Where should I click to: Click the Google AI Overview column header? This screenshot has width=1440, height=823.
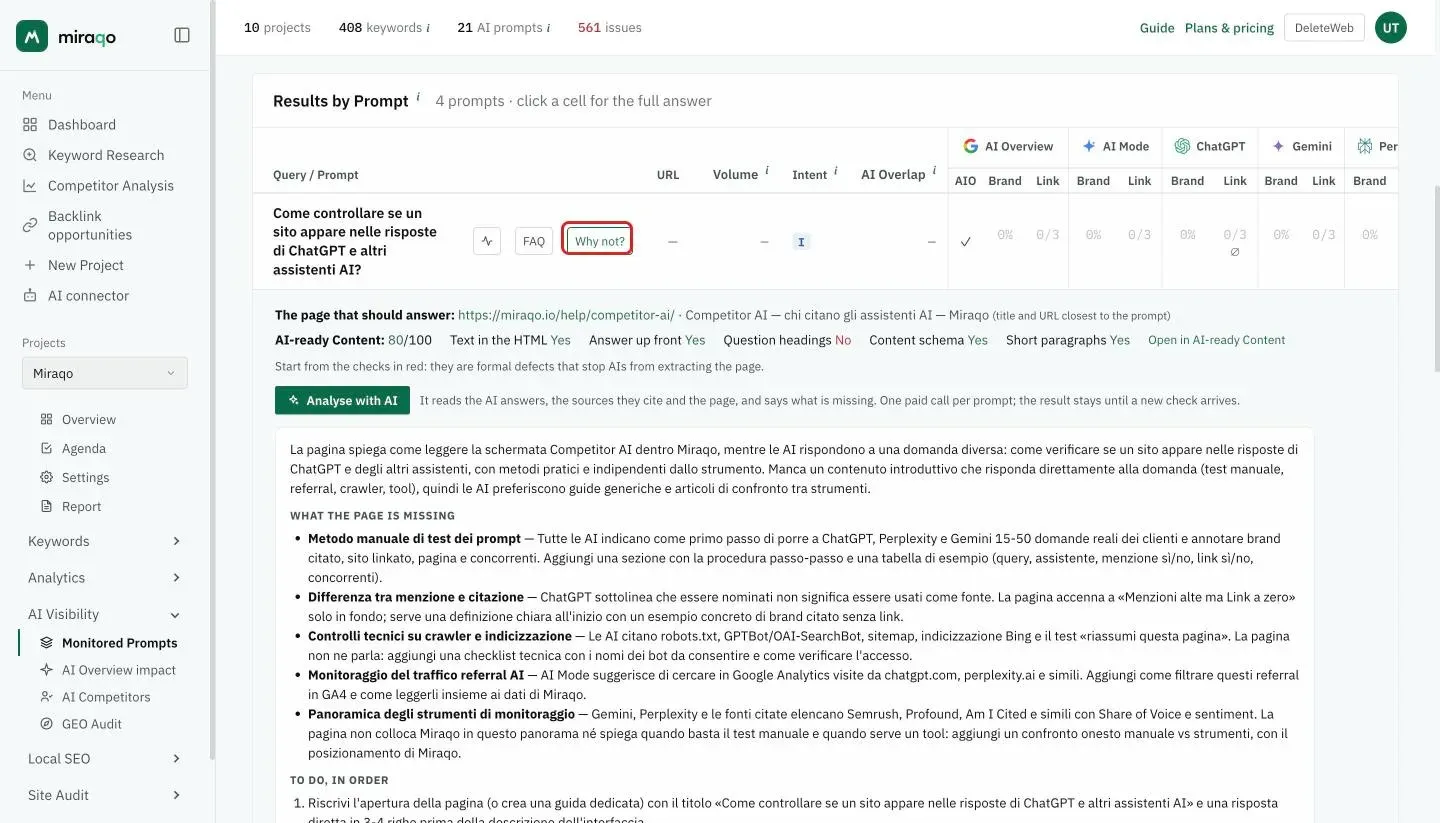[x=1008, y=146]
